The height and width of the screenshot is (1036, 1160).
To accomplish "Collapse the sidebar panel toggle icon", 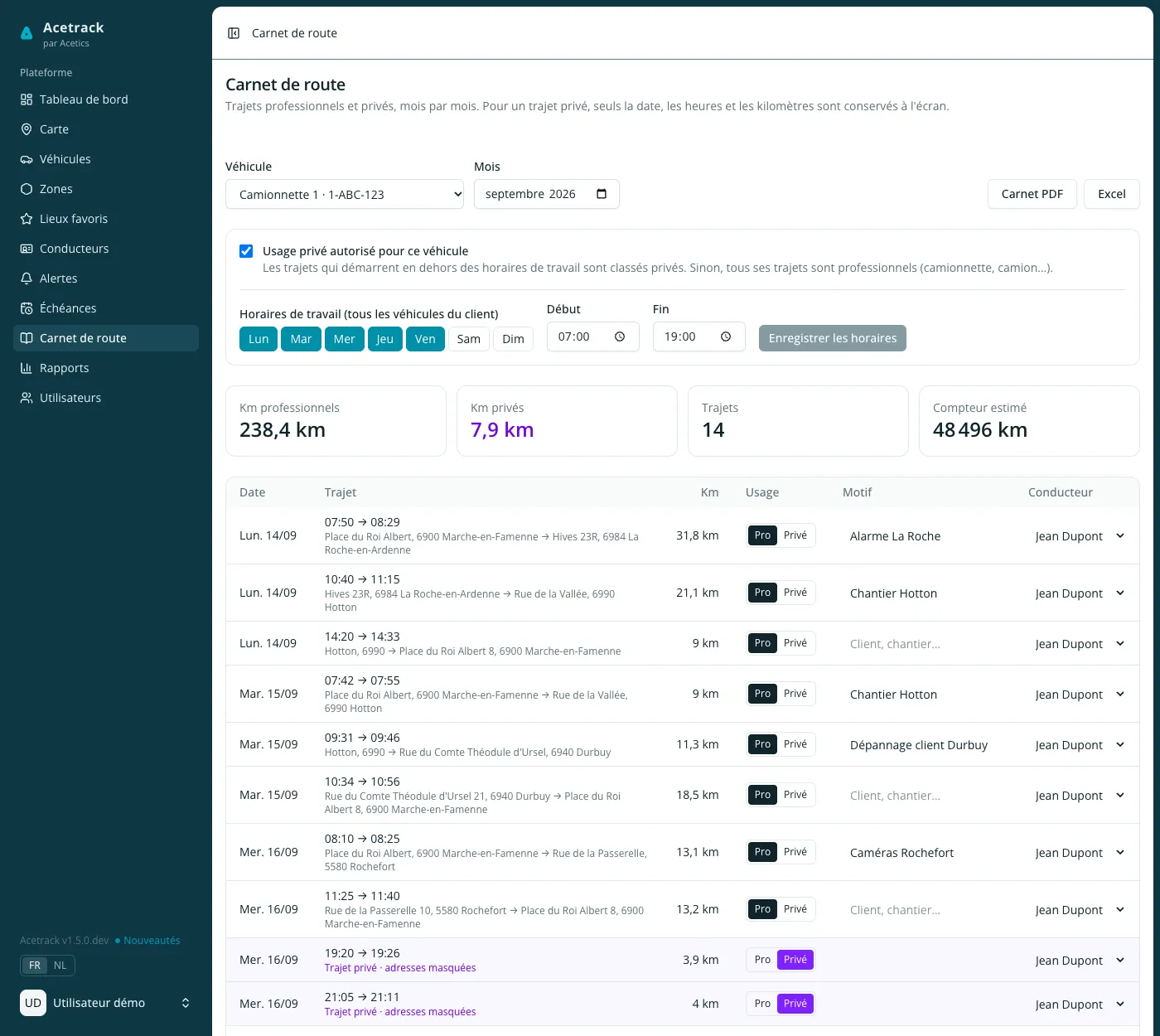I will pyautogui.click(x=234, y=33).
